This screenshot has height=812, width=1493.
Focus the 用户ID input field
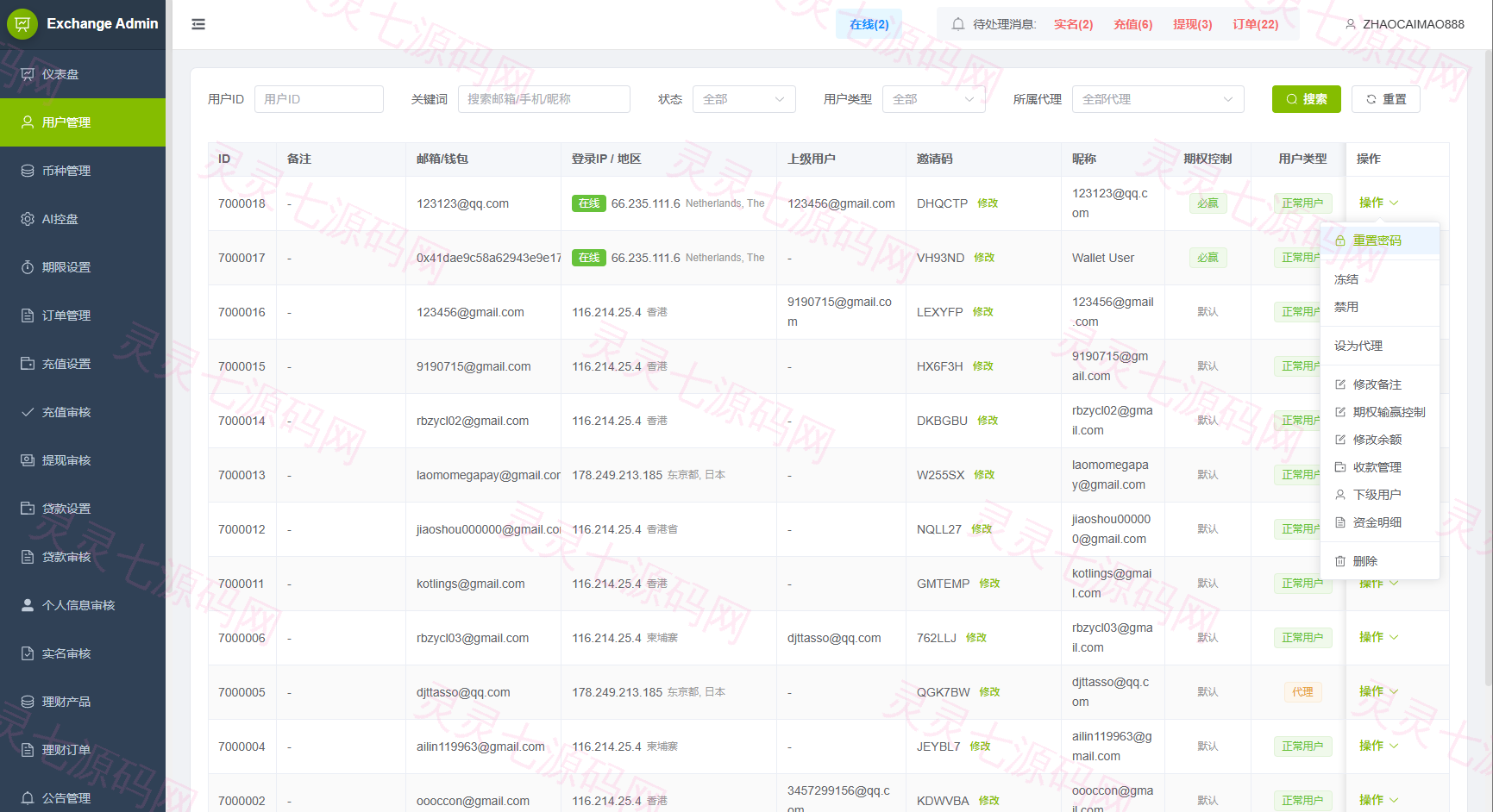click(319, 99)
